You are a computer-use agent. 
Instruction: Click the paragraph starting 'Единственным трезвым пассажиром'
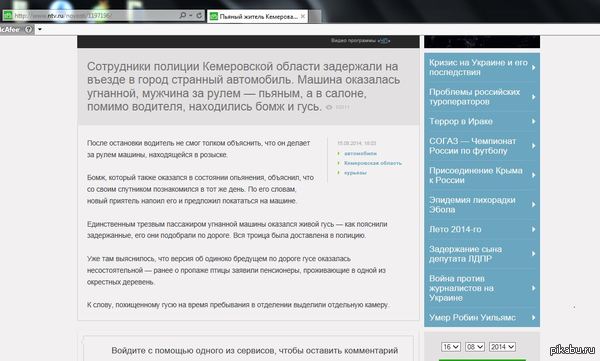[237, 230]
